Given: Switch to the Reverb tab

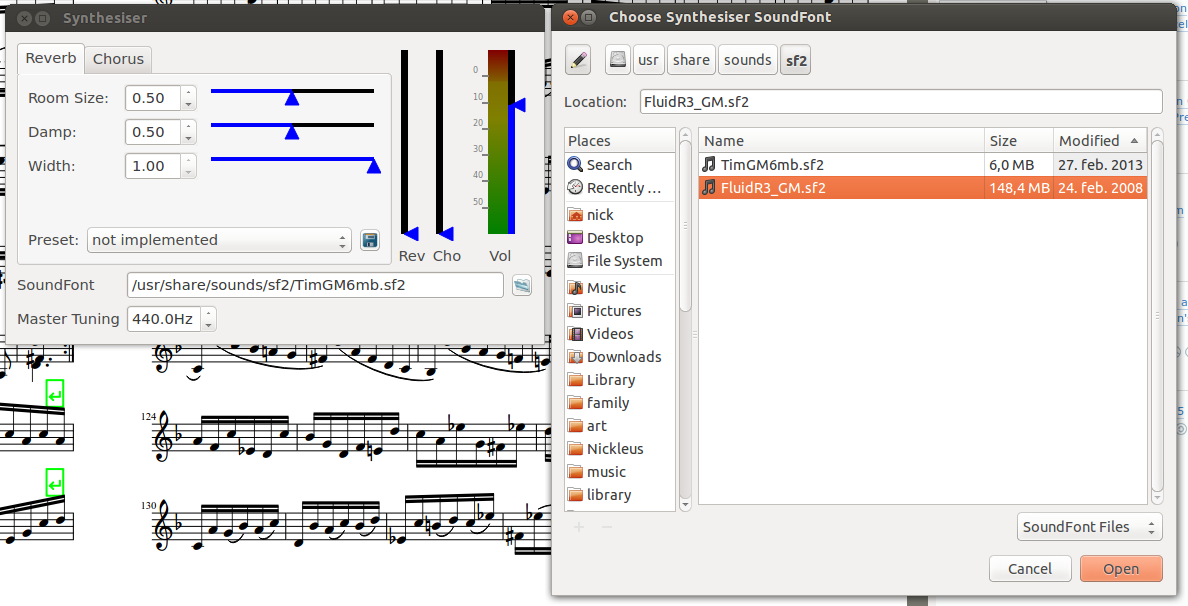Looking at the screenshot, I should tap(50, 58).
